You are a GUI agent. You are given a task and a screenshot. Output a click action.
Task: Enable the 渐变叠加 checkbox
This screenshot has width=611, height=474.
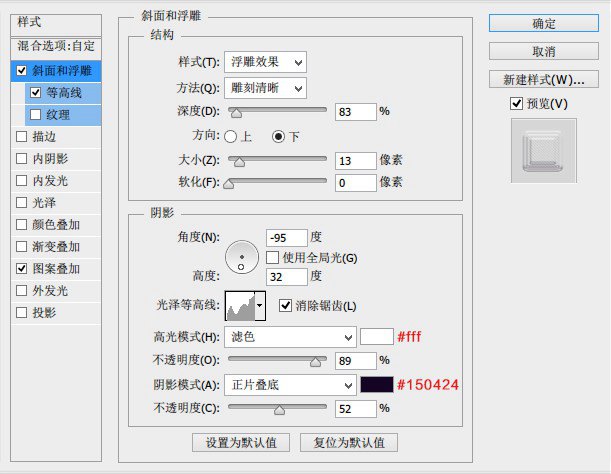[x=21, y=246]
